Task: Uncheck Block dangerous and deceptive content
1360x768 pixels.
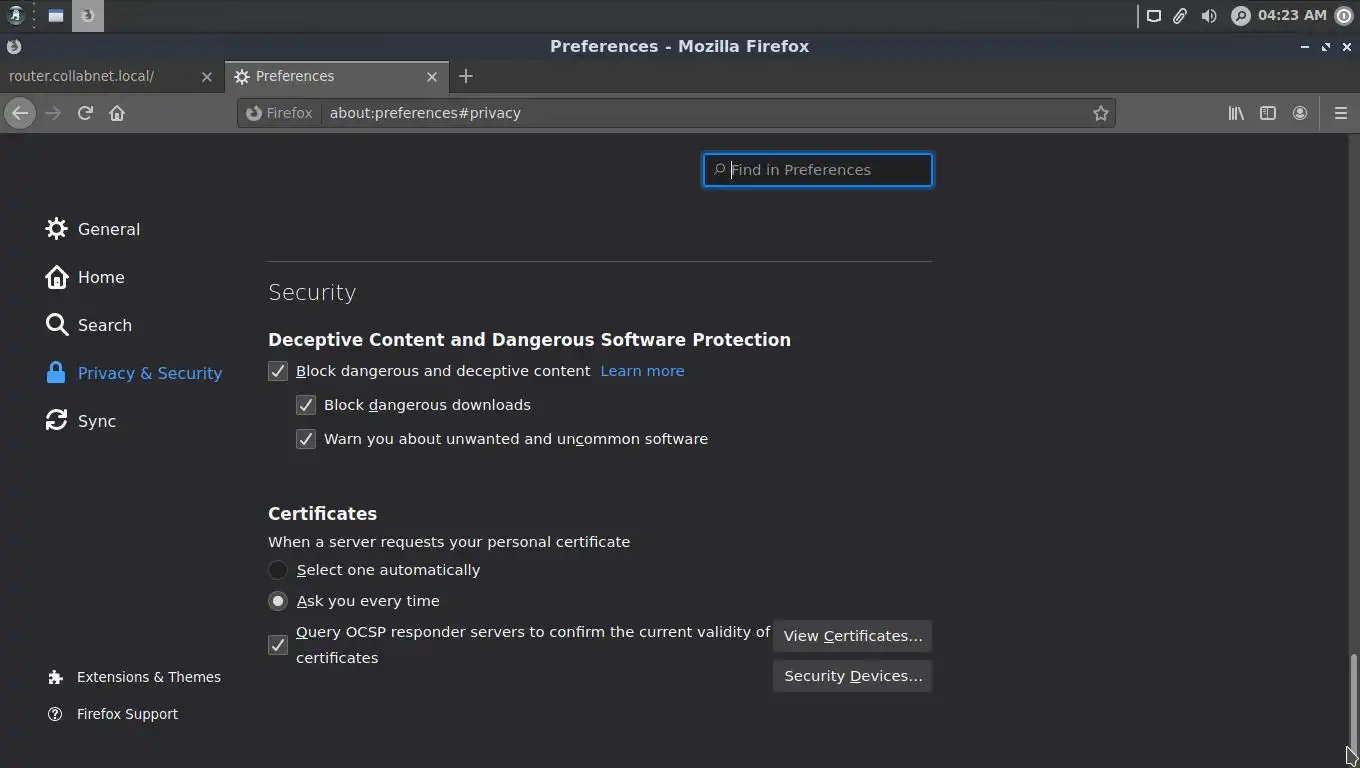Action: [278, 371]
